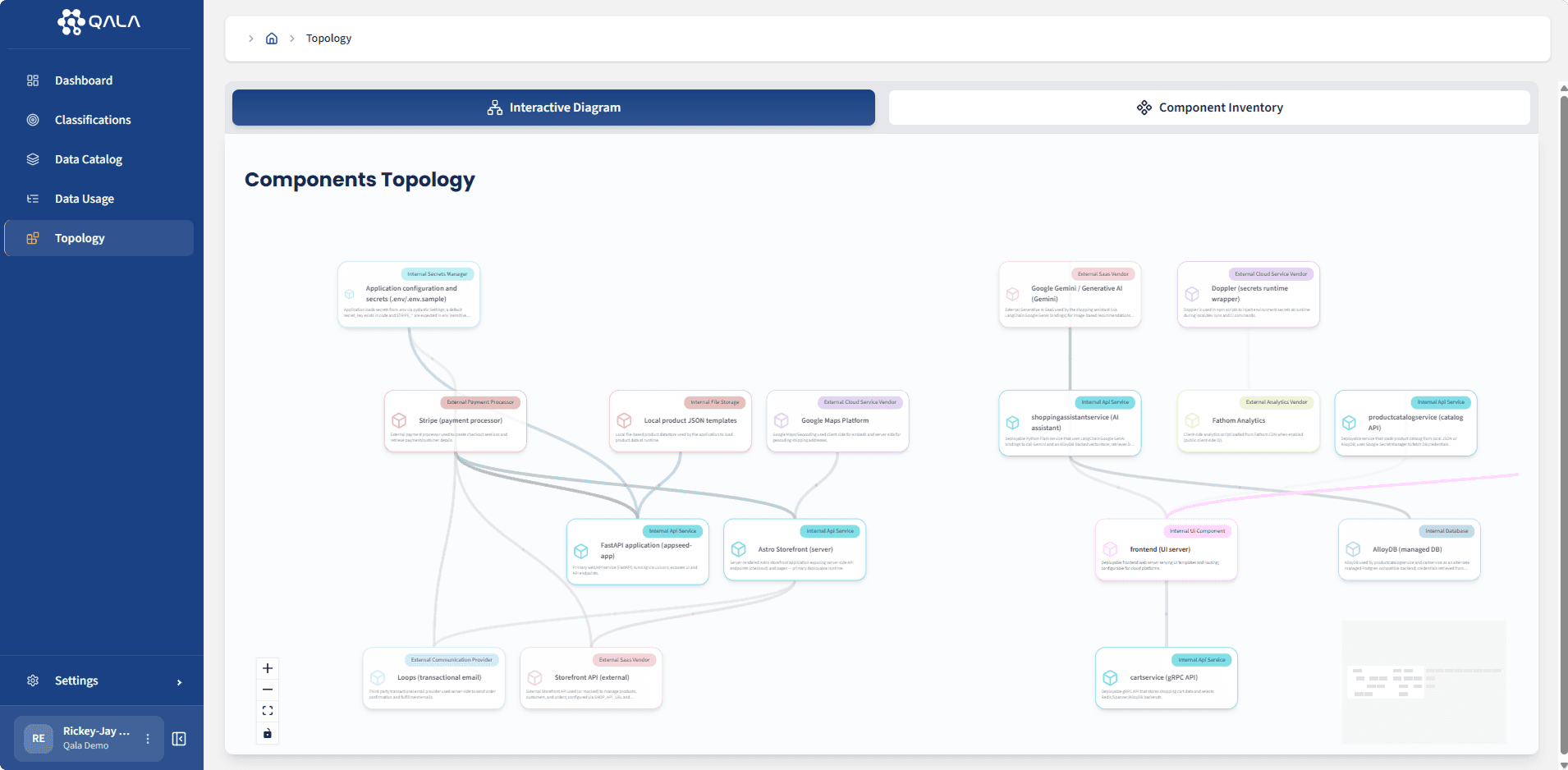Viewport: 1568px width, 770px height.
Task: Switch to Component Inventory tab
Action: [1209, 108]
